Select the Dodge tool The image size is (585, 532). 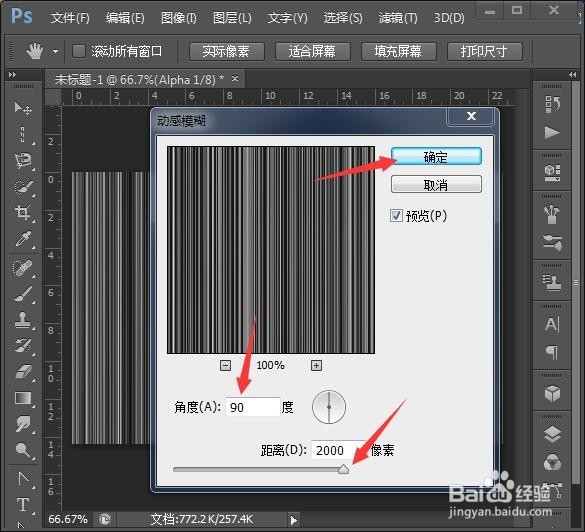[23, 450]
